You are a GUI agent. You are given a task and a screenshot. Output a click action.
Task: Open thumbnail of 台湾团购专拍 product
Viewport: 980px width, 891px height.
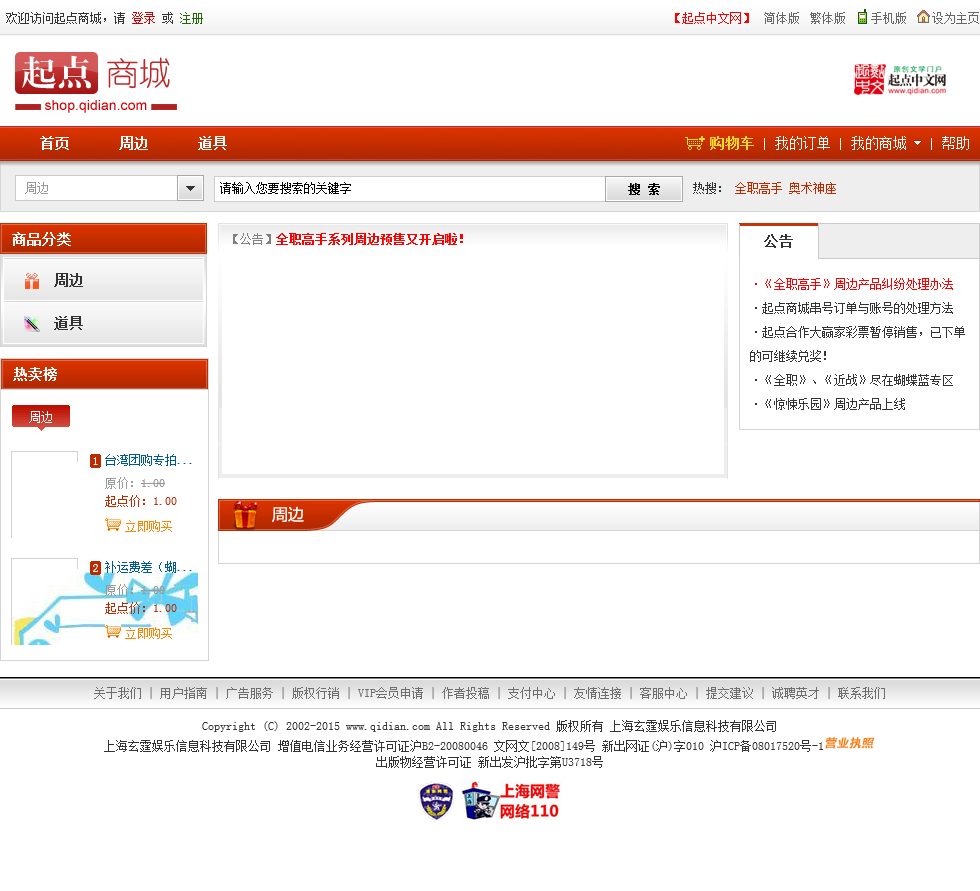coord(45,495)
